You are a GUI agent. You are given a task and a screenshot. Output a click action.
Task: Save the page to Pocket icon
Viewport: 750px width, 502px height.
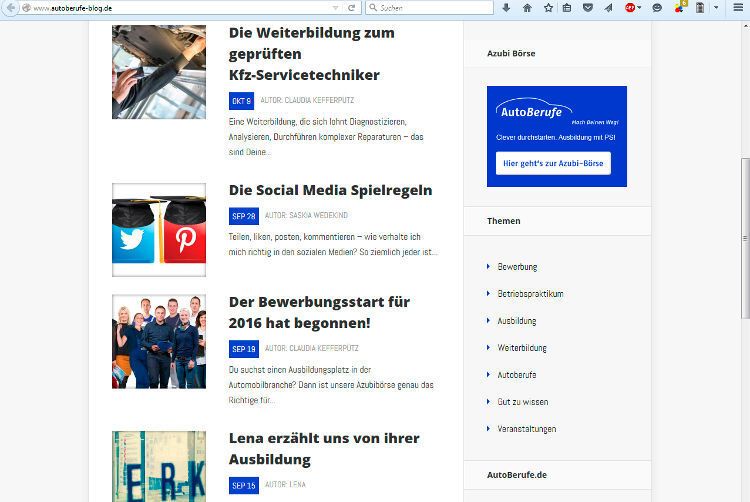click(x=588, y=8)
